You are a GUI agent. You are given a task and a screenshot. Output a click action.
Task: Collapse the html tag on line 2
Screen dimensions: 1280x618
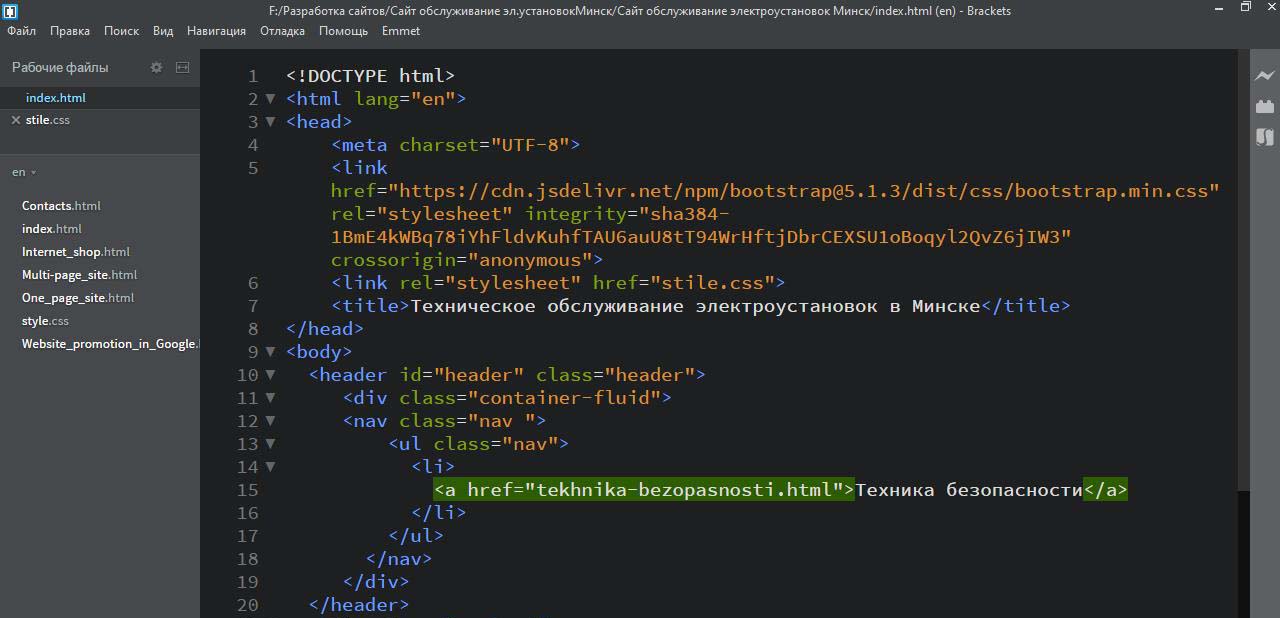click(x=270, y=99)
